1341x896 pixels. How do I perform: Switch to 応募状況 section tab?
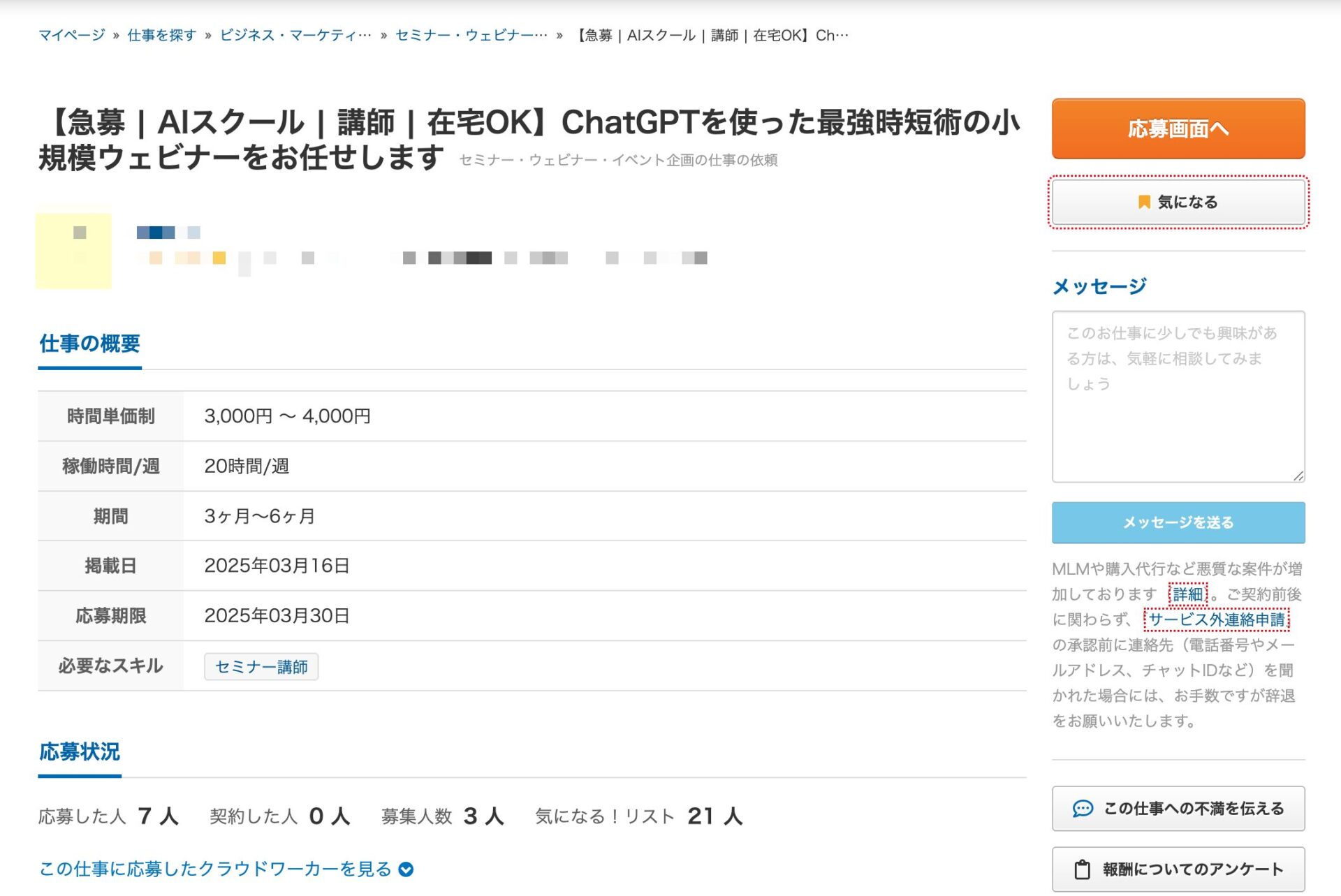tap(80, 752)
